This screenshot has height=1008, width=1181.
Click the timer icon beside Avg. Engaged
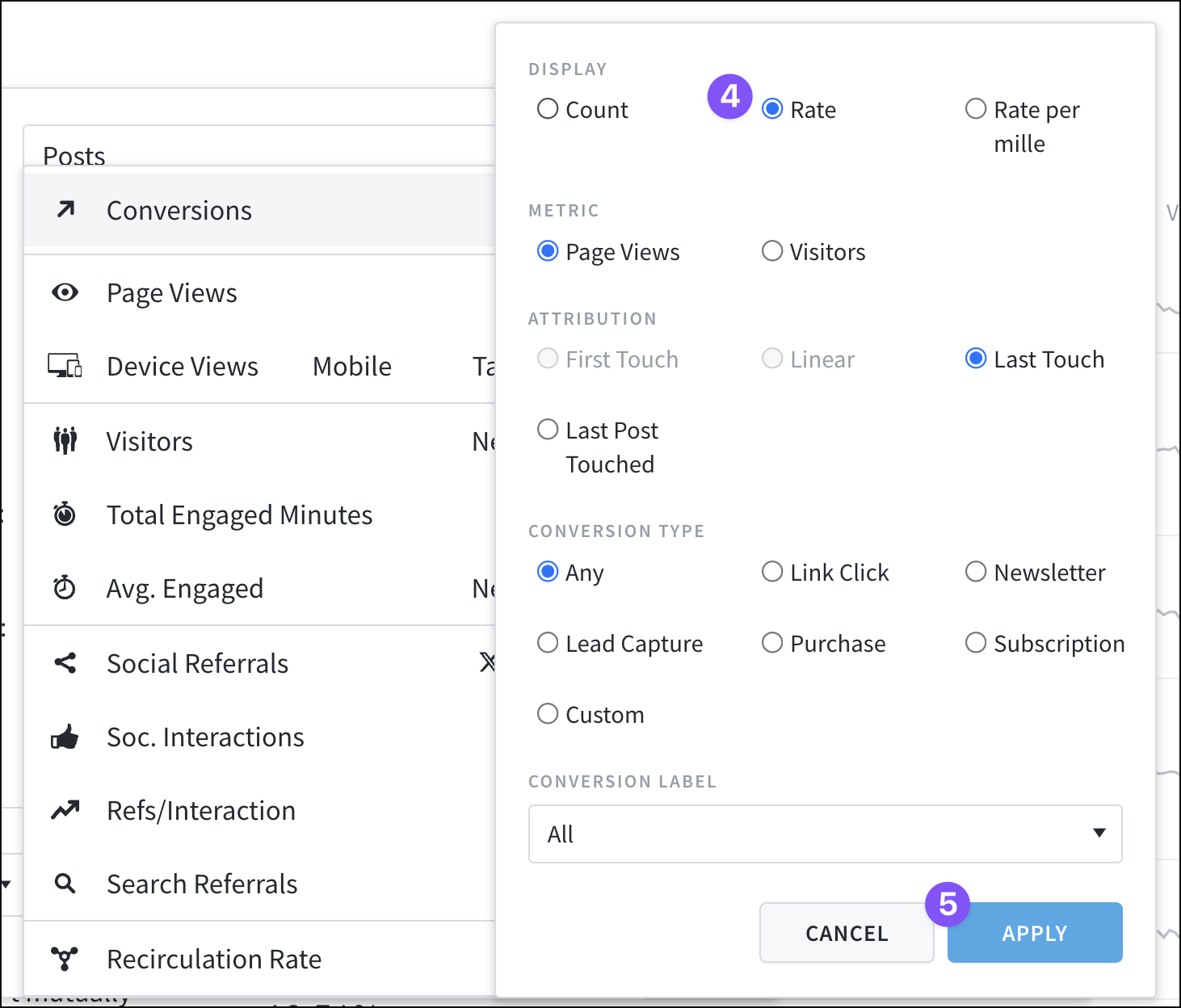65,588
